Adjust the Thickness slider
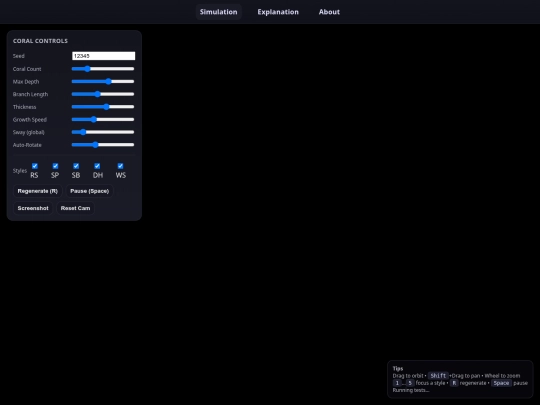 point(103,107)
